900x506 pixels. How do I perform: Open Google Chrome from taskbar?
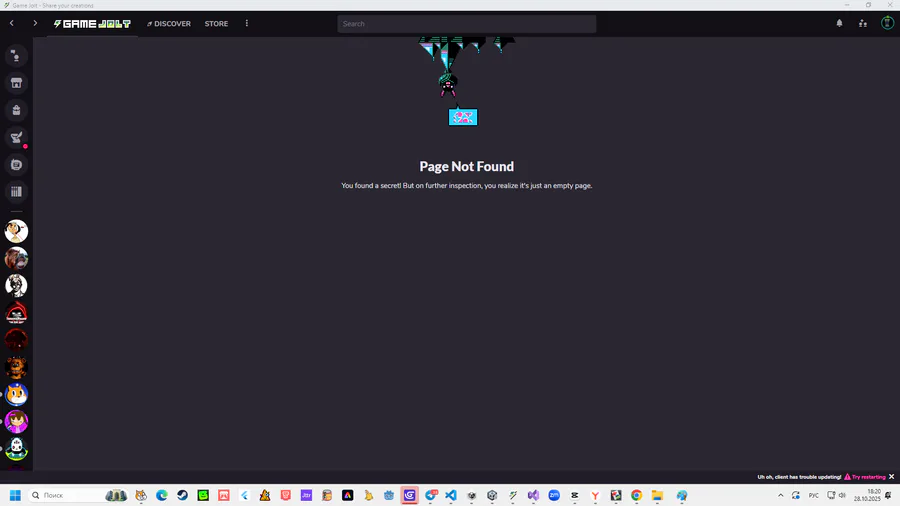click(637, 495)
